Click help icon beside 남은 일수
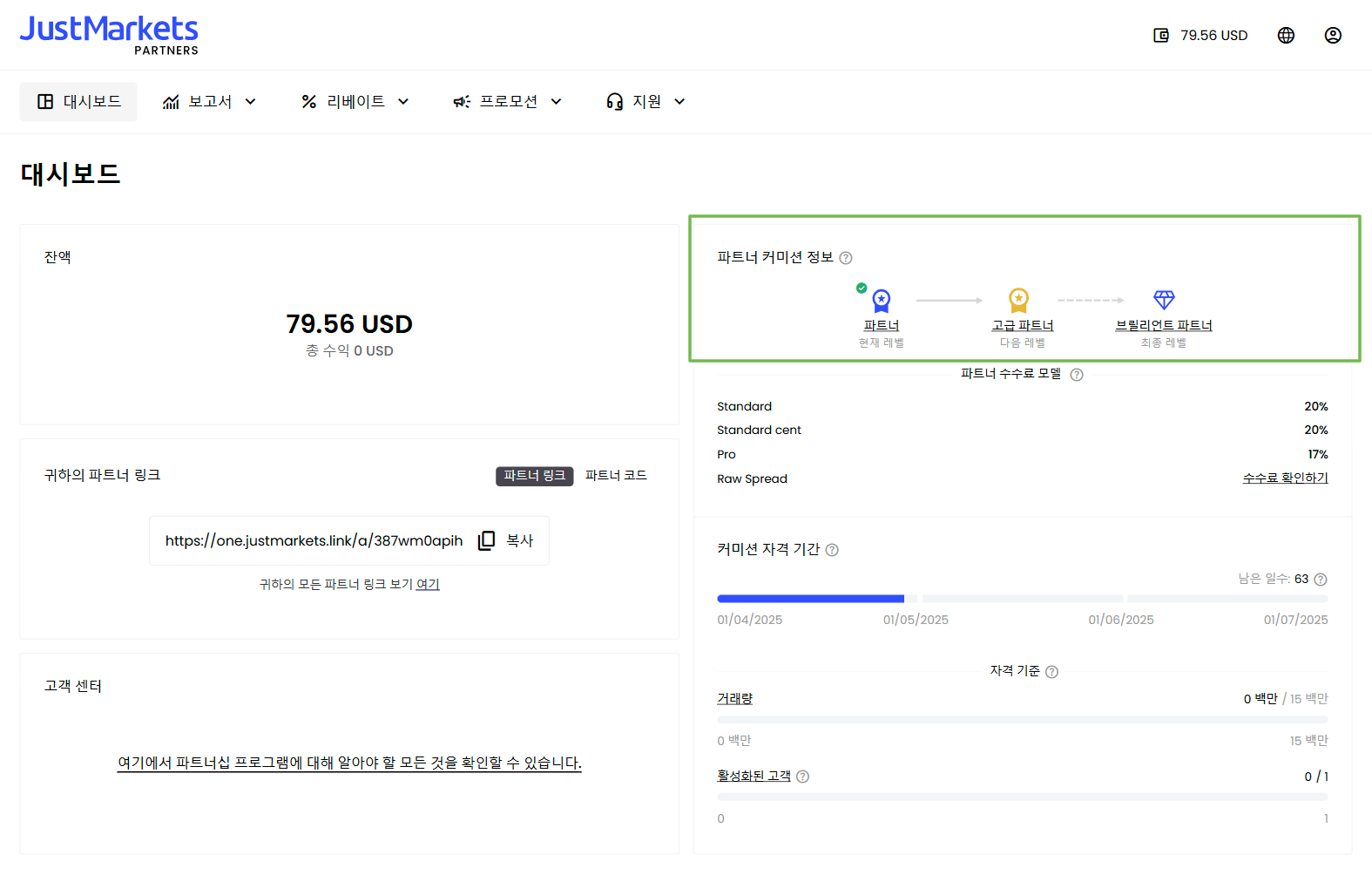 point(1321,580)
